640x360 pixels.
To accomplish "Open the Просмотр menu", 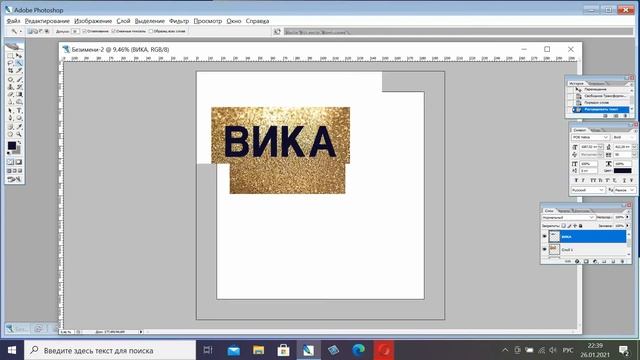I will [207, 21].
